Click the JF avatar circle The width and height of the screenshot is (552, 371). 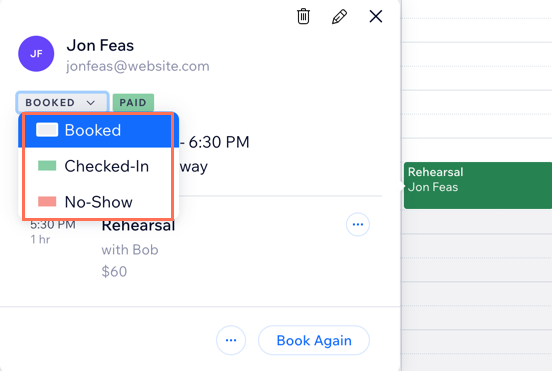36,54
